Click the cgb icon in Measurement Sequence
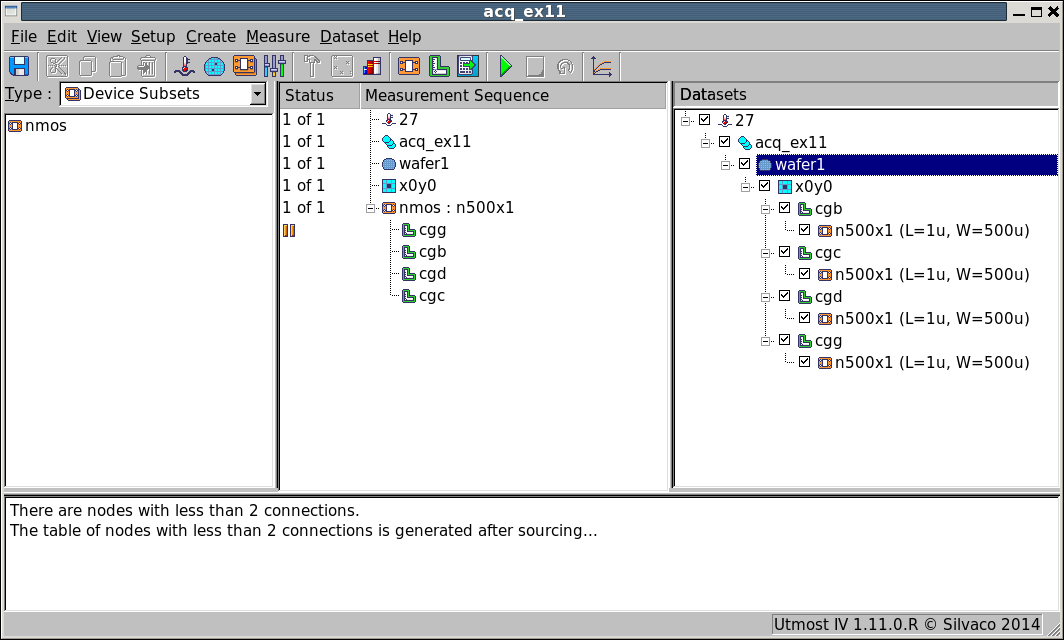The height and width of the screenshot is (640, 1064). (x=408, y=252)
